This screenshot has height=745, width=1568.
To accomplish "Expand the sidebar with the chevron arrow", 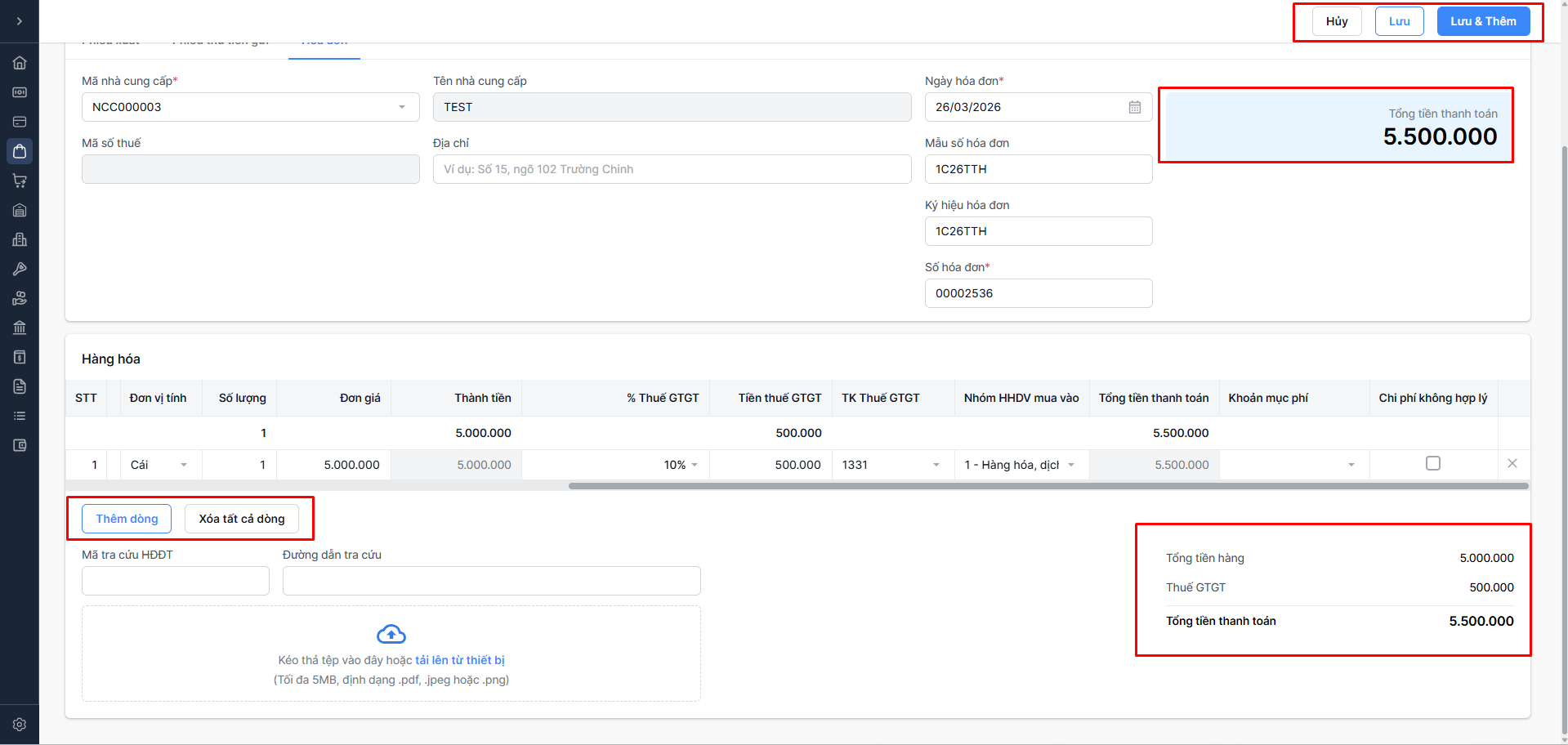I will point(20,21).
